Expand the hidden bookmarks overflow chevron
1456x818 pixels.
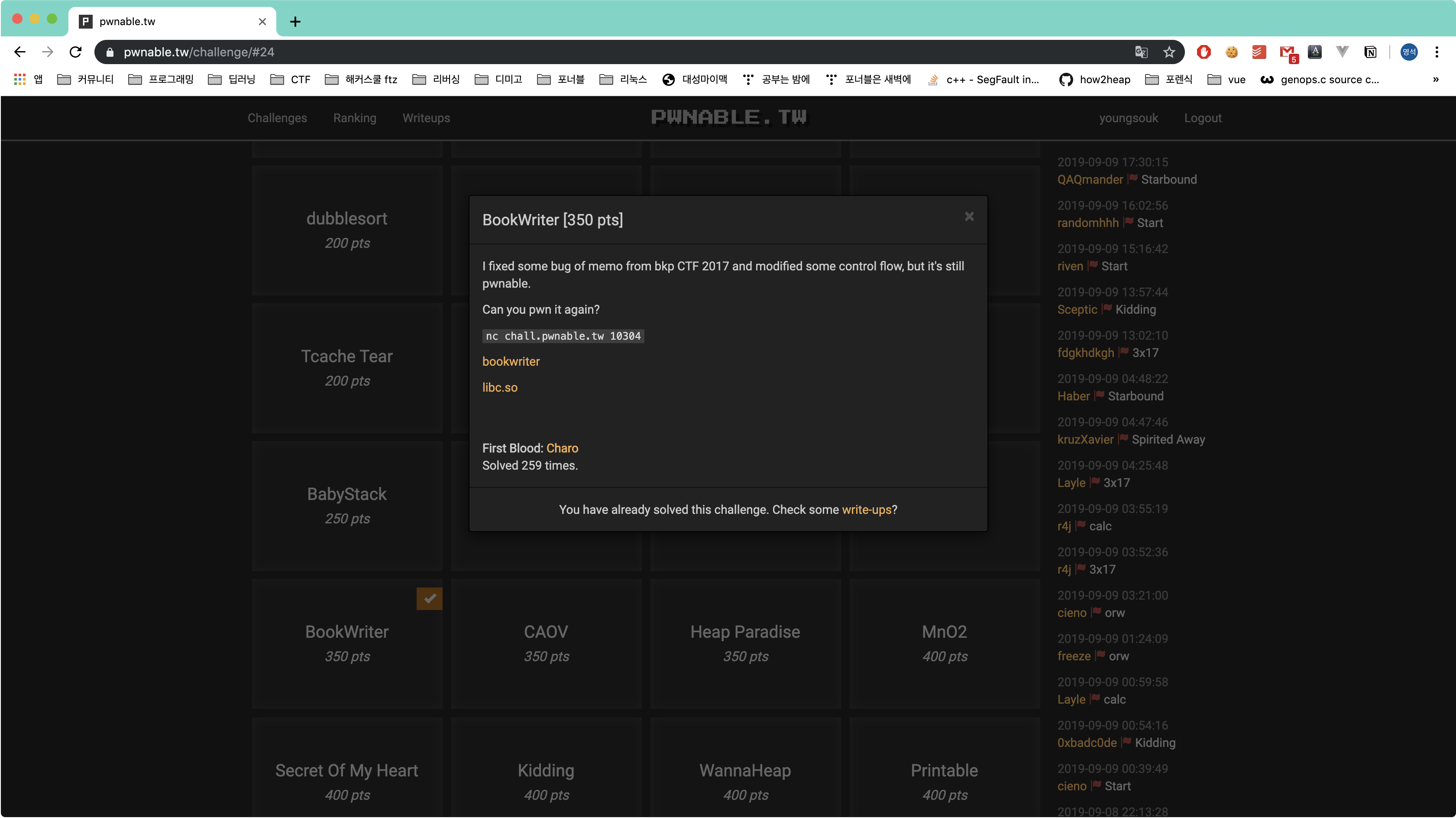pos(1435,79)
